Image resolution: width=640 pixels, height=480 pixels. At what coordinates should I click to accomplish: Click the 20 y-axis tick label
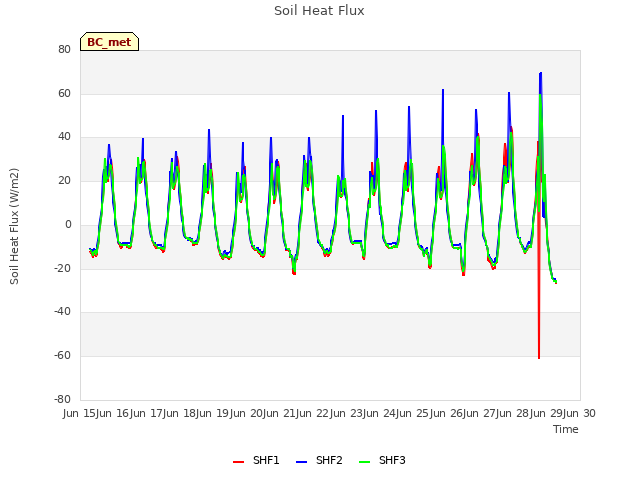[x=64, y=181]
